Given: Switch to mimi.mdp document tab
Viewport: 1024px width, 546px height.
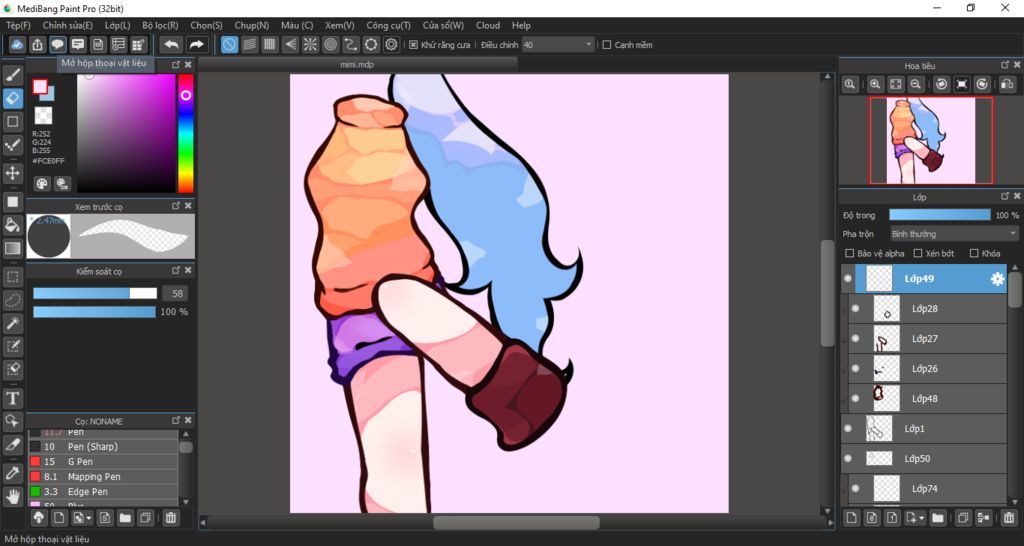Looking at the screenshot, I should pos(357,65).
